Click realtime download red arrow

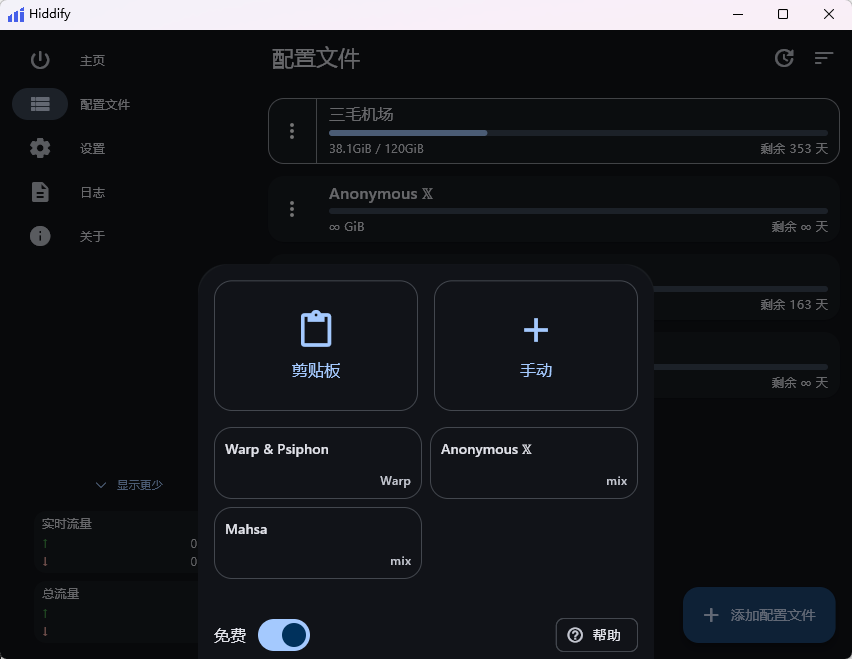(x=45, y=561)
